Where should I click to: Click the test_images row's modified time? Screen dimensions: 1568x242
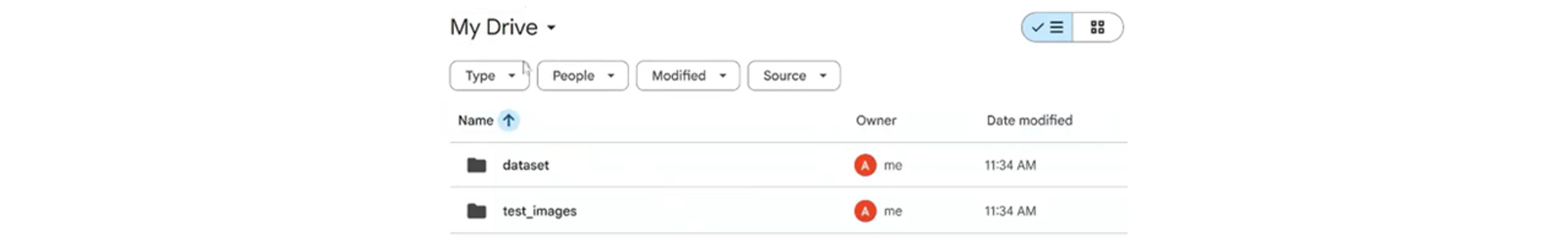coord(1010,211)
